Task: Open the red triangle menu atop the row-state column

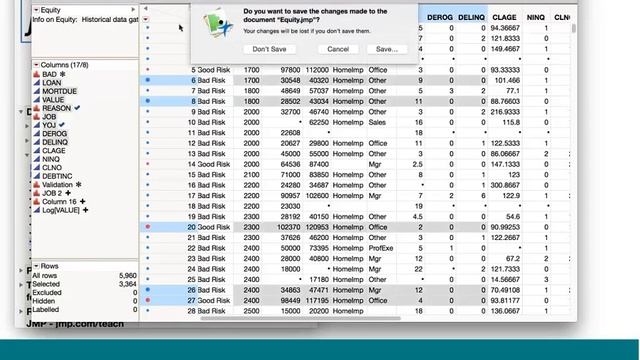Action: pyautogui.click(x=146, y=19)
